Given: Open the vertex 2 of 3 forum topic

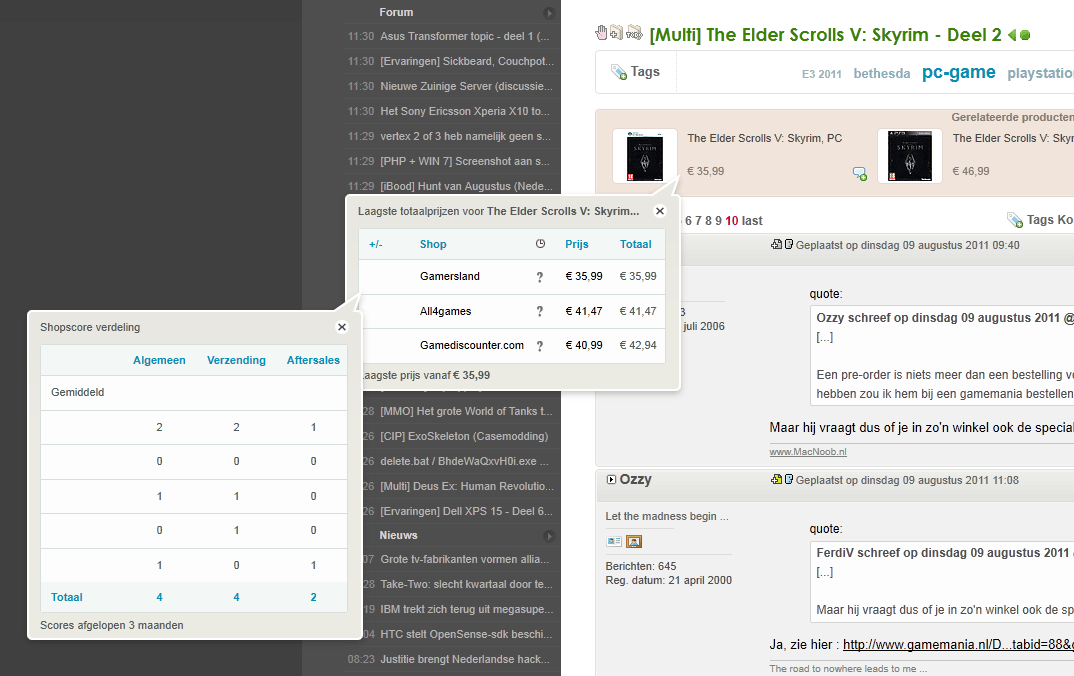Looking at the screenshot, I should [466, 136].
